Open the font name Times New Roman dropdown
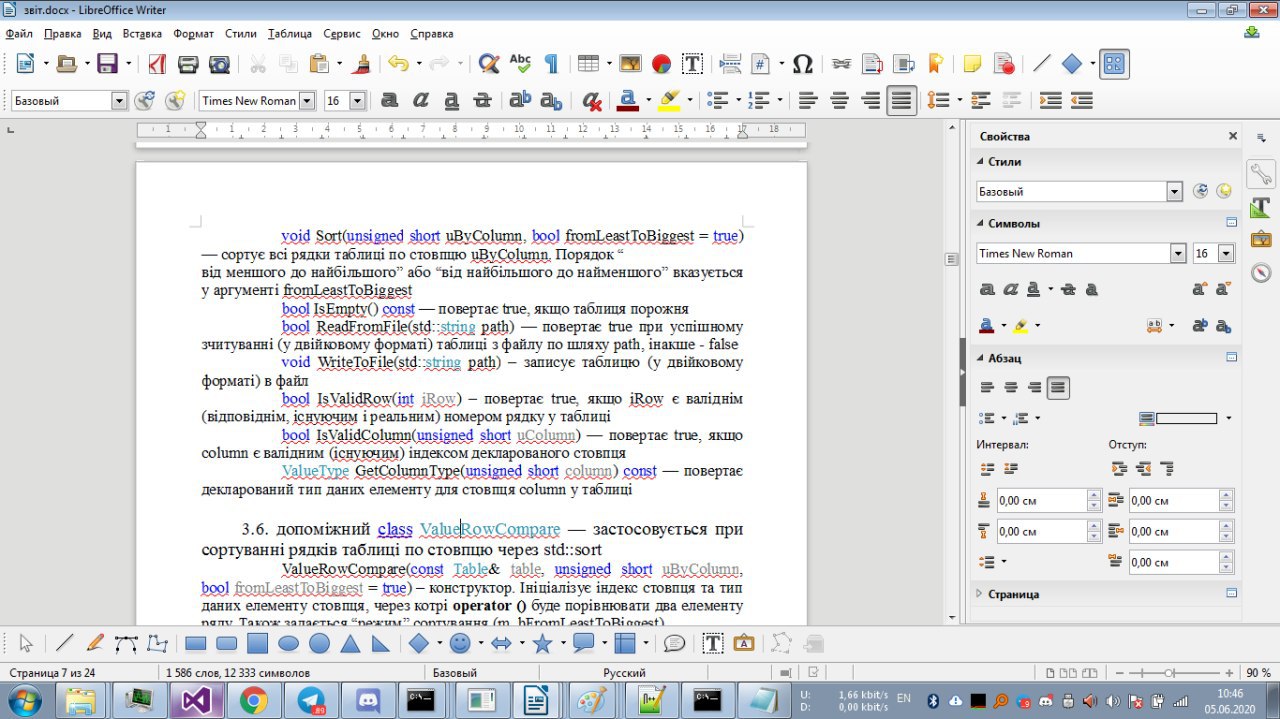This screenshot has height=719, width=1280. tap(306, 101)
